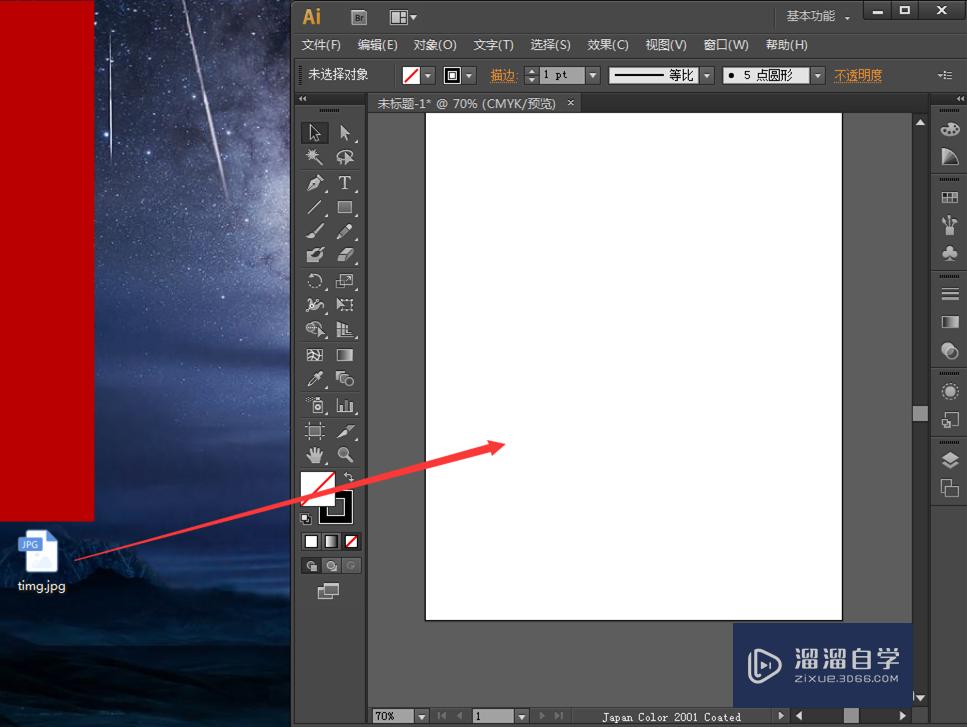Image resolution: width=967 pixels, height=727 pixels.
Task: Enable Draw Behind mode
Action: (331, 565)
